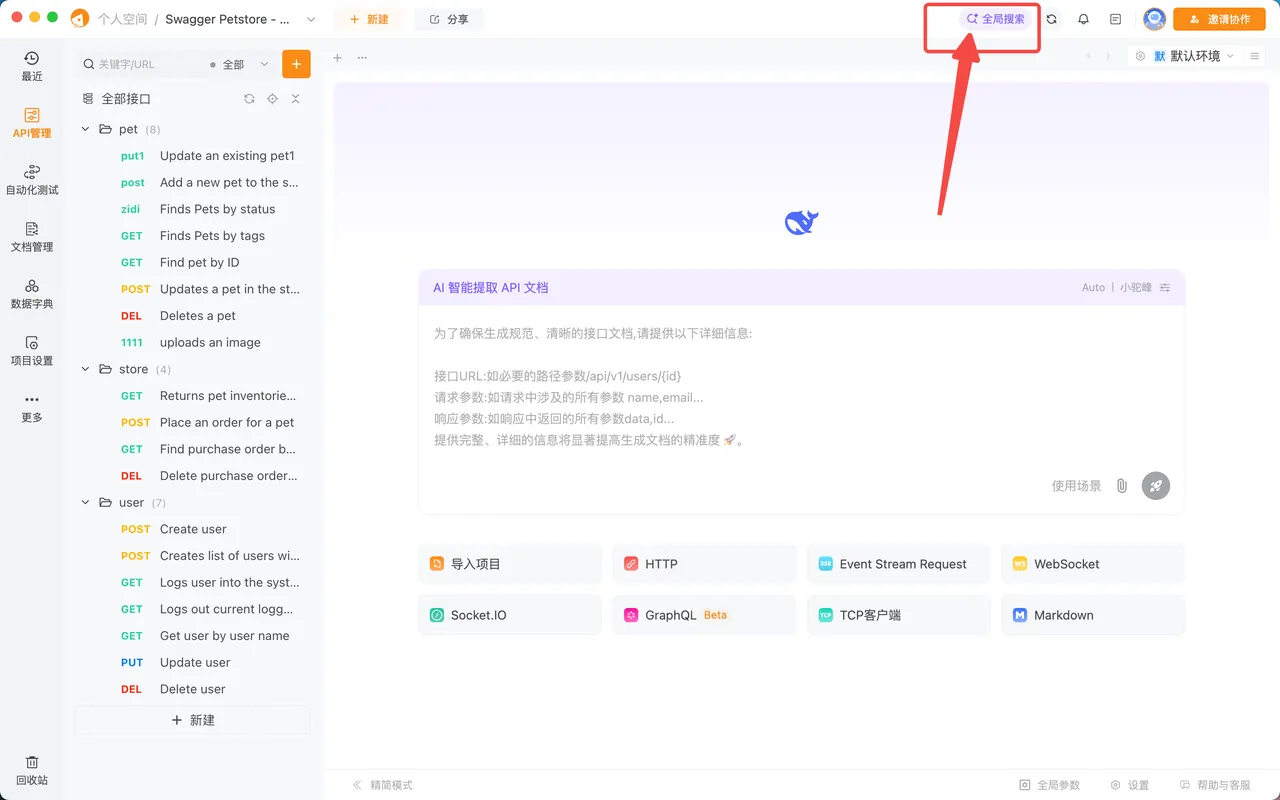Choose the Event Stream Request card

(x=898, y=564)
